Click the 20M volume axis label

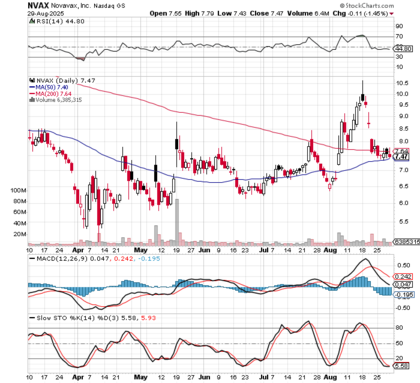(x=20, y=234)
